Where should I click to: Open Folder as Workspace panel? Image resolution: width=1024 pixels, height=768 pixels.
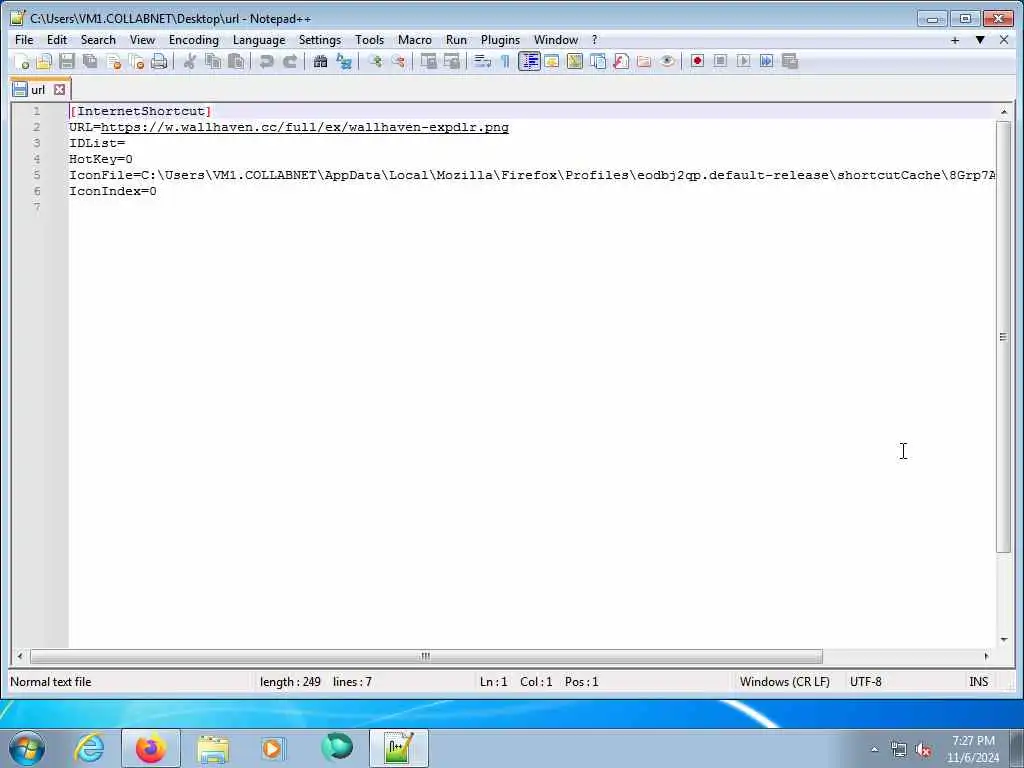pos(644,61)
